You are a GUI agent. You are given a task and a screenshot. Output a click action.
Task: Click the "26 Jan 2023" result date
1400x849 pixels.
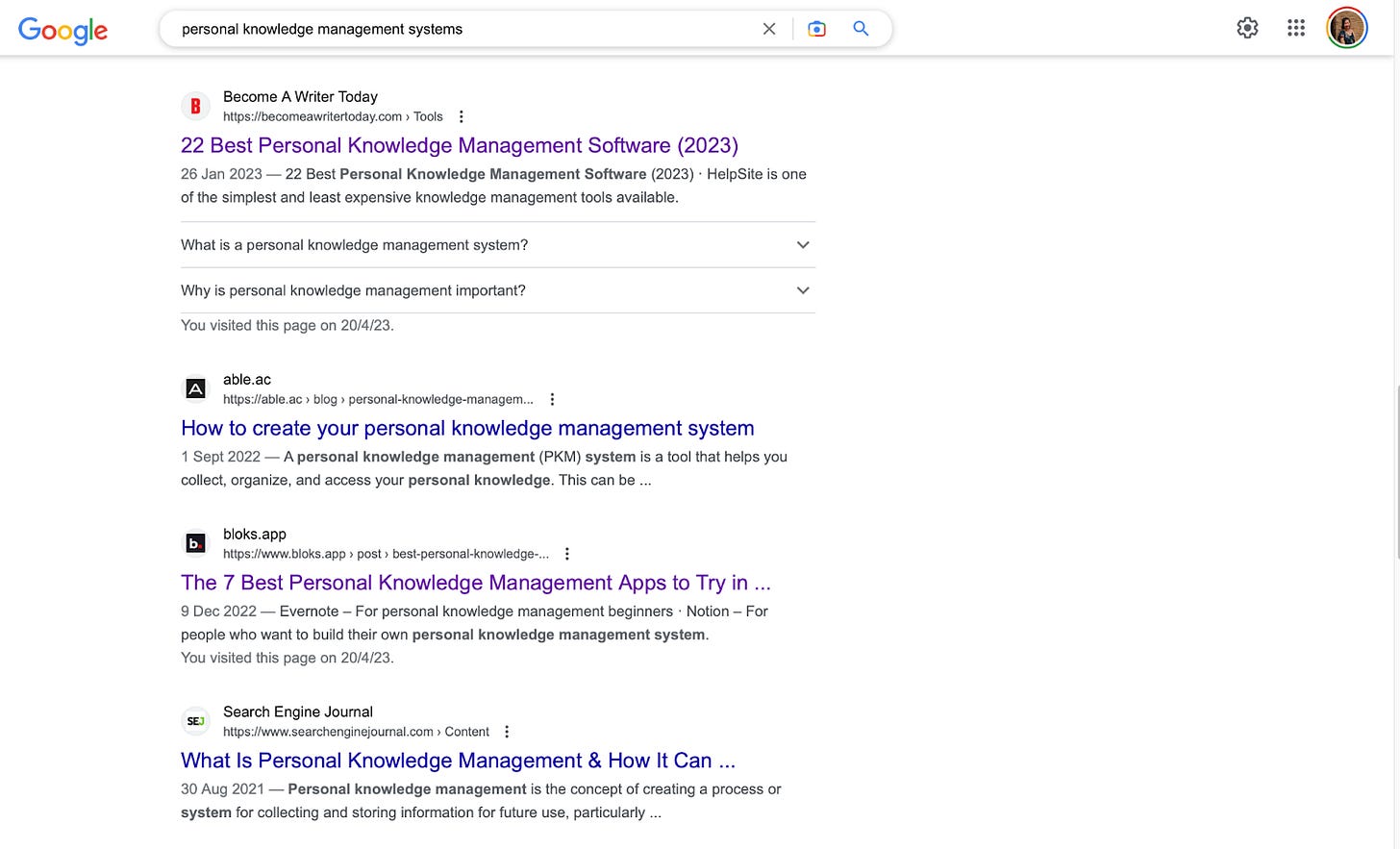coord(221,174)
